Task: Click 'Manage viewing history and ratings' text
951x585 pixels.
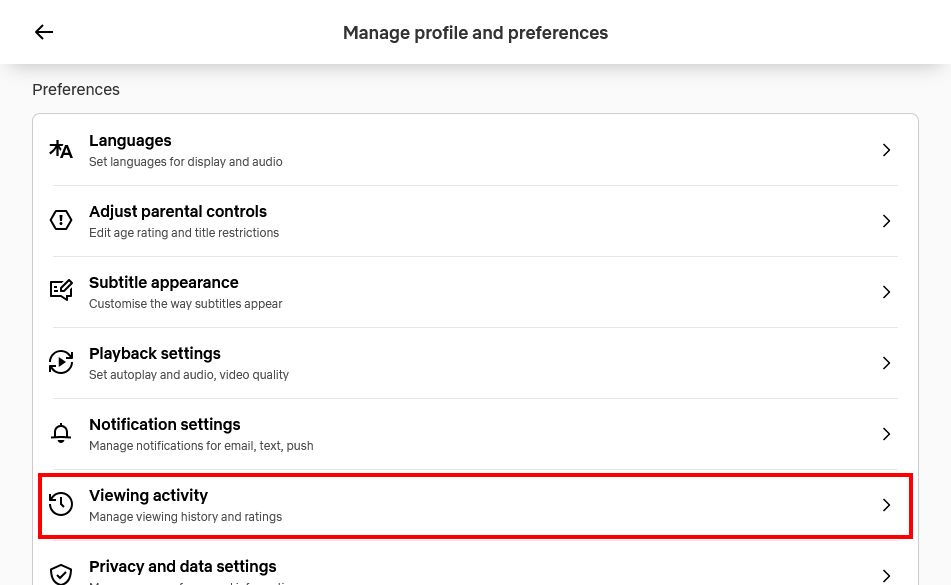Action: point(186,516)
